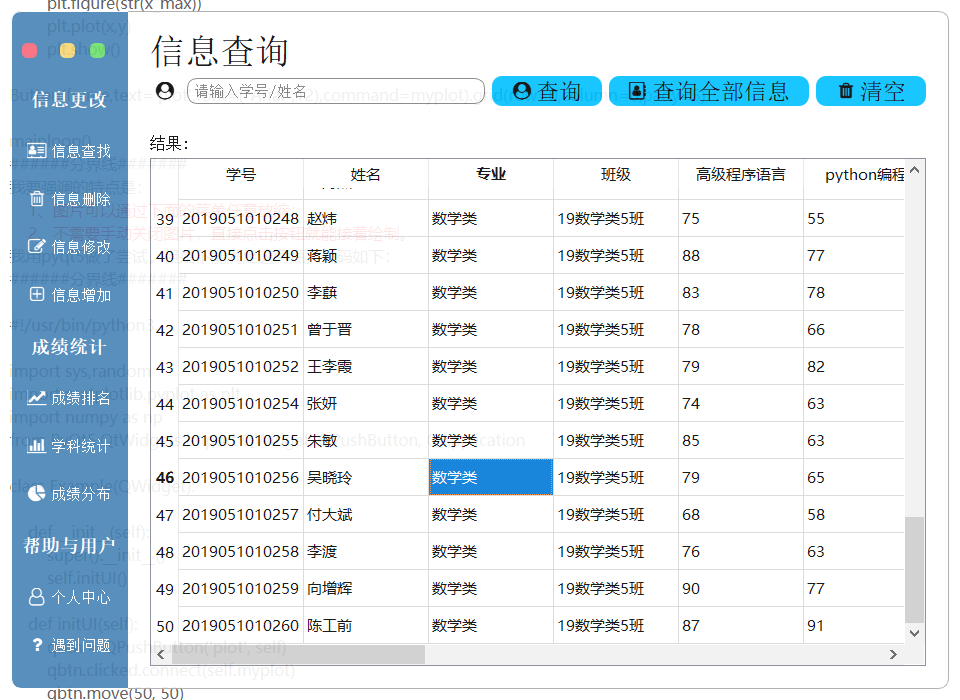
Task: Select name cell 向增辉
Action: tap(366, 589)
